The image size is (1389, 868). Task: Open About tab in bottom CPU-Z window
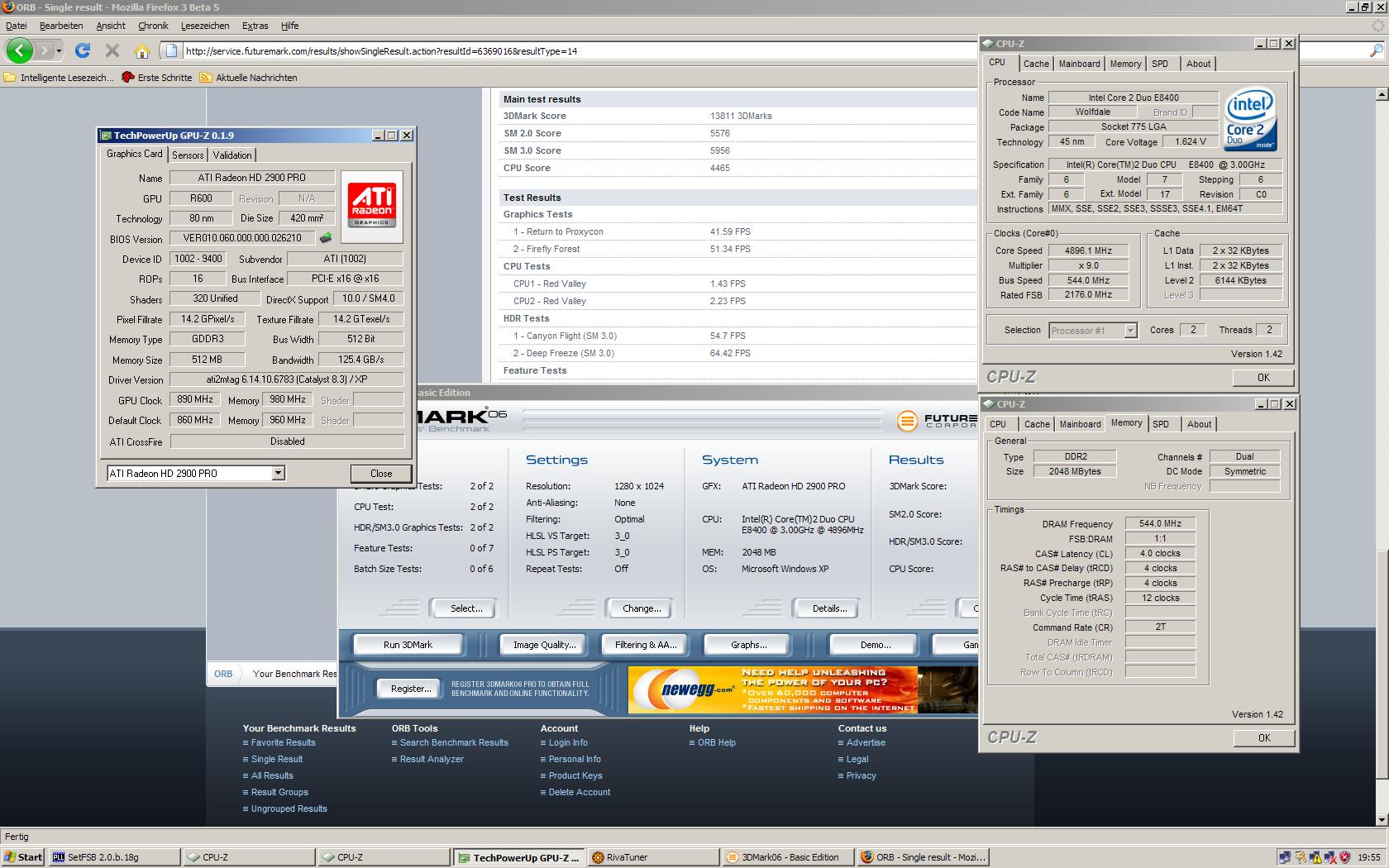tap(1199, 424)
